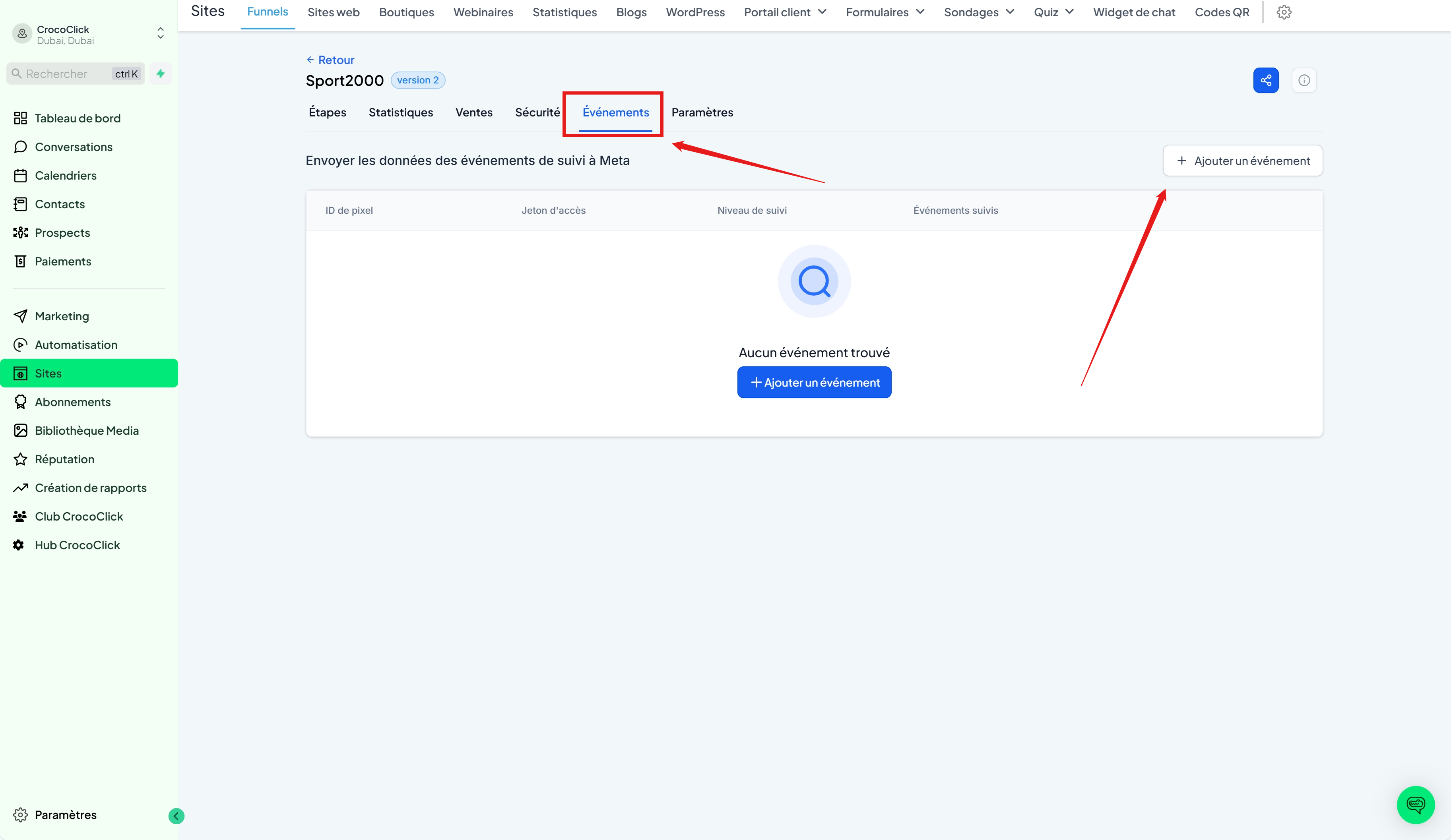The image size is (1451, 840).
Task: Click the Sport2000 funnel title
Action: coord(344,81)
